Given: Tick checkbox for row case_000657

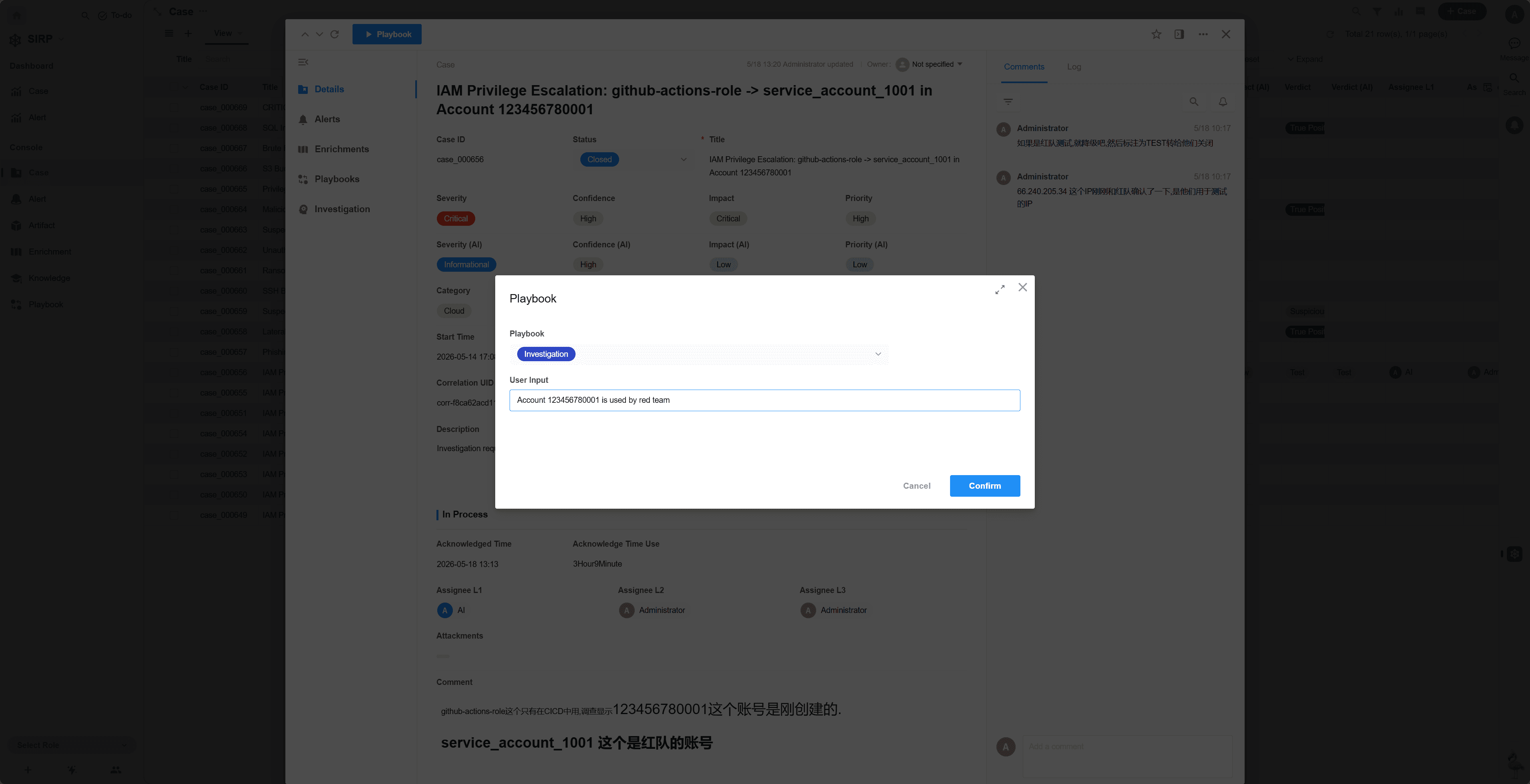Looking at the screenshot, I should (174, 352).
